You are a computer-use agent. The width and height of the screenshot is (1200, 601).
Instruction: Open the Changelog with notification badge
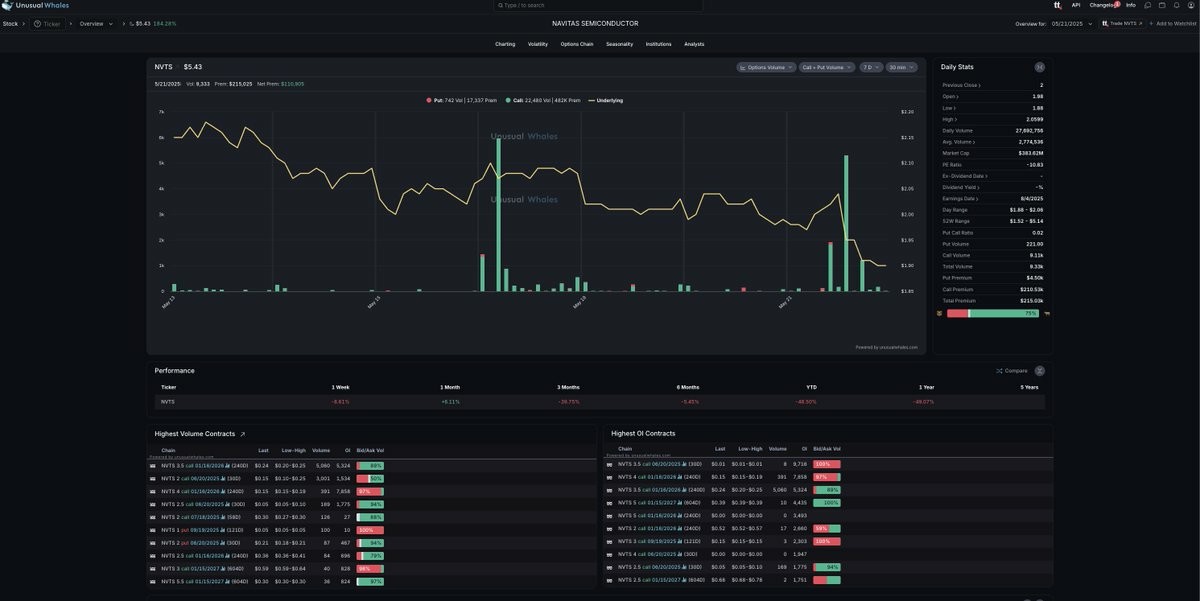click(1104, 5)
